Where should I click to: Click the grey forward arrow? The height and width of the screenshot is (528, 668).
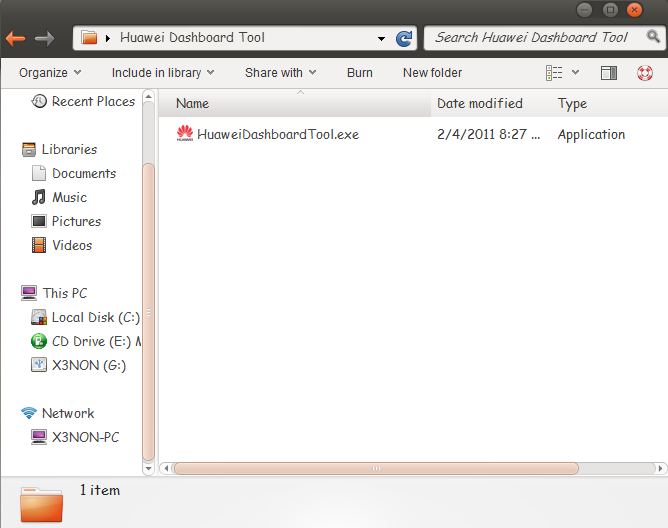click(44, 38)
